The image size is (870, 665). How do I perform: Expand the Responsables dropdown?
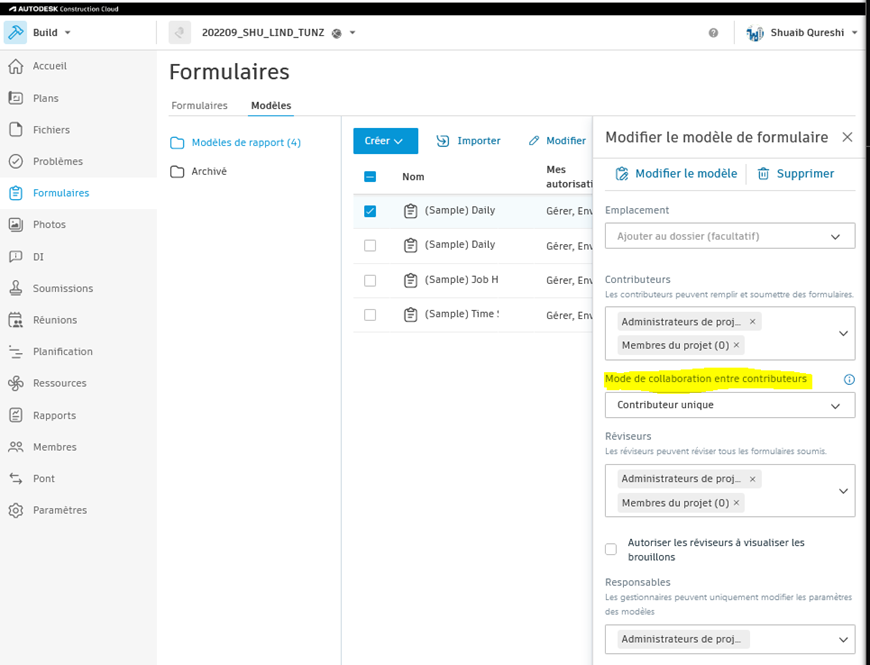[729, 639]
